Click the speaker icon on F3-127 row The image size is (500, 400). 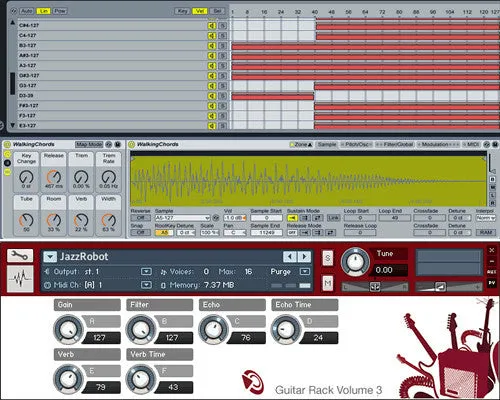tap(212, 116)
